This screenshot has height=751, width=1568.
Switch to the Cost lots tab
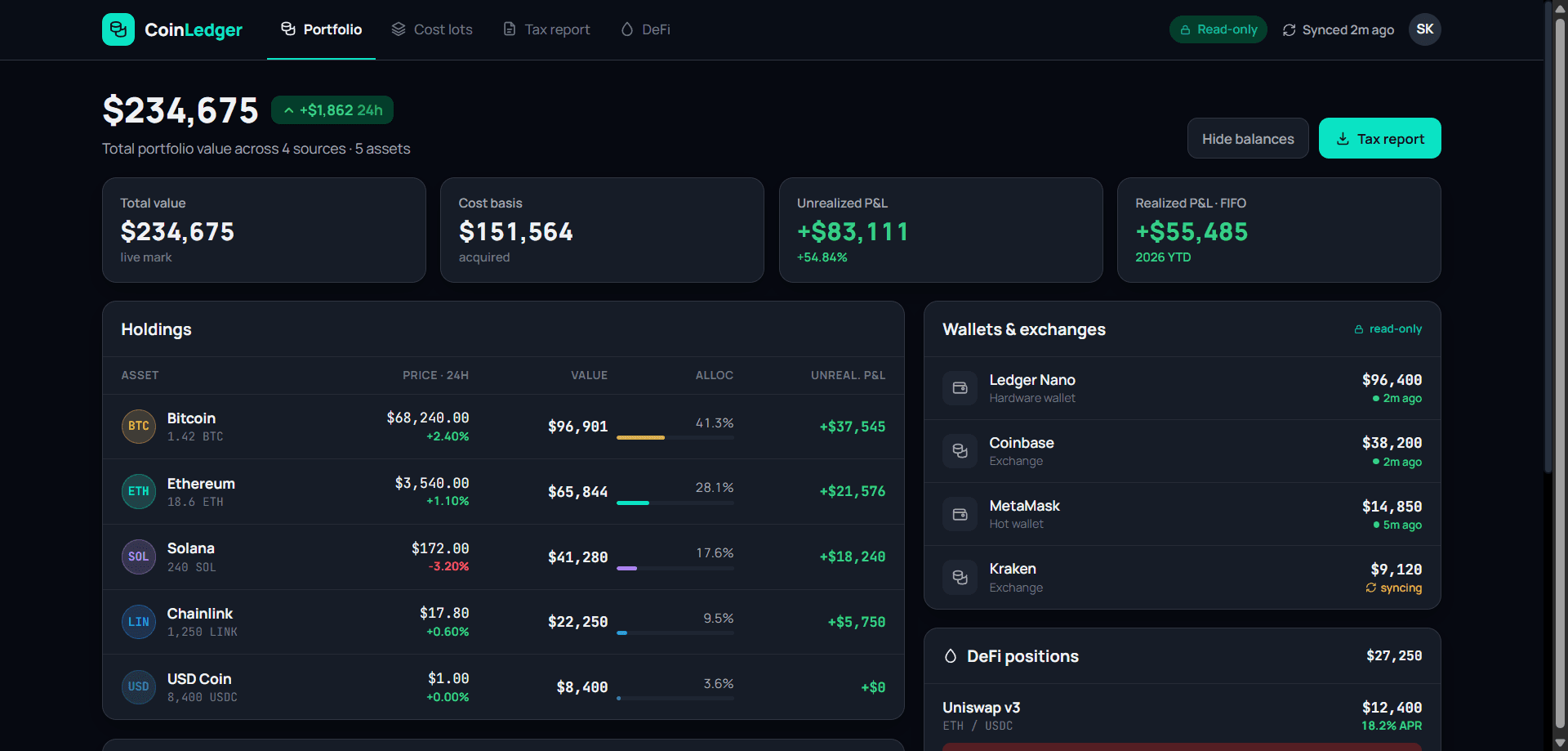(432, 29)
